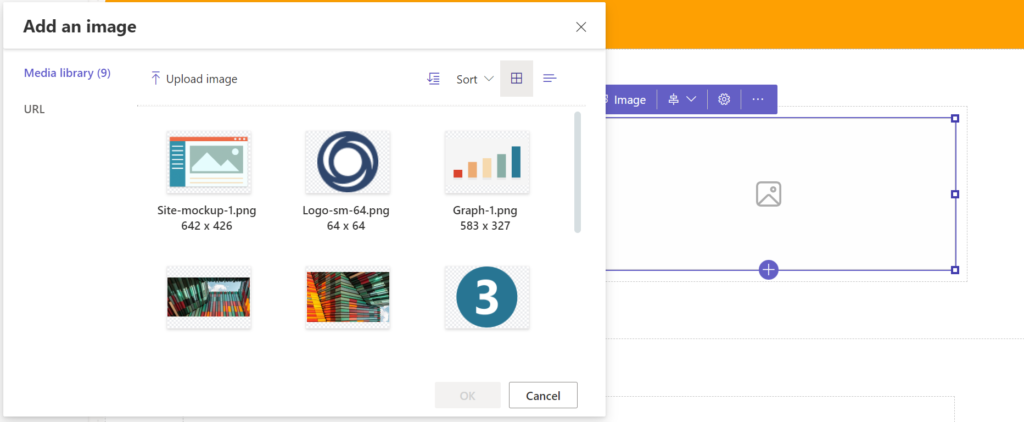Click the right-middle resize handle

(x=955, y=194)
